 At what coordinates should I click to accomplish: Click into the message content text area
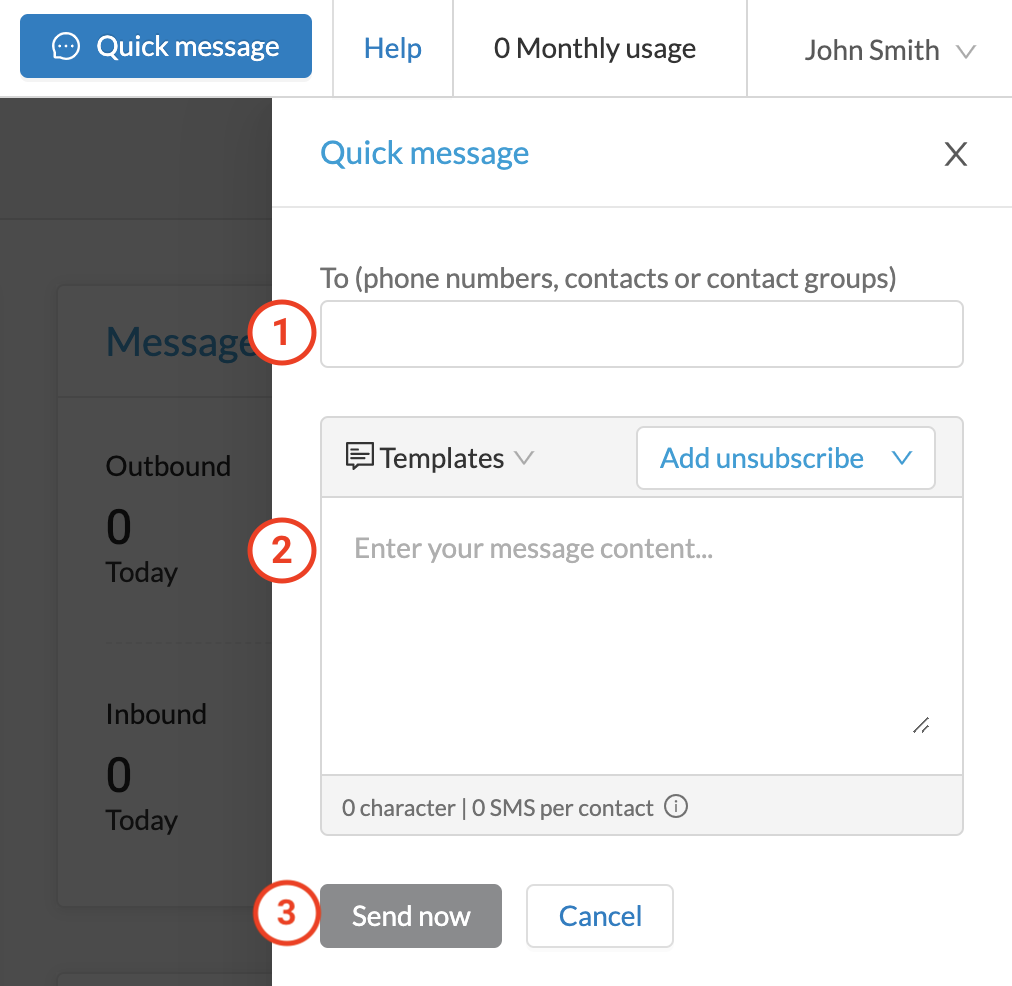(x=642, y=636)
